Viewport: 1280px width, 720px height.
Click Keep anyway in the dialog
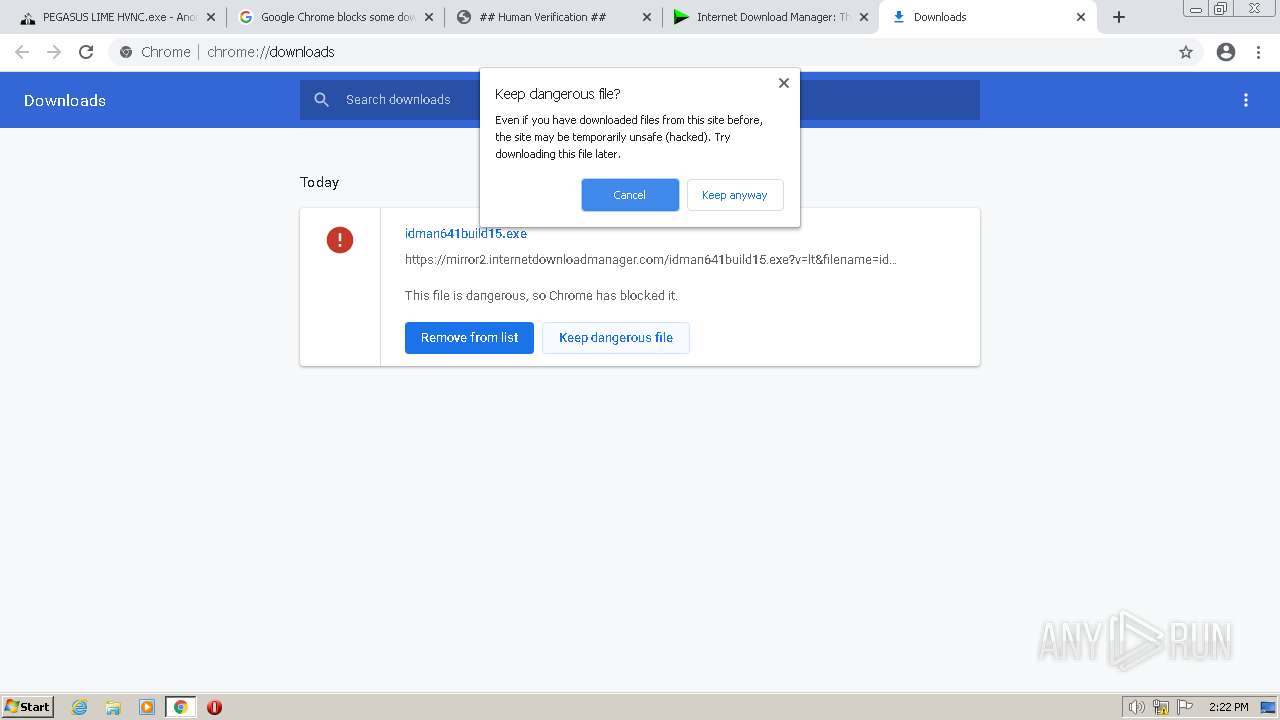pyautogui.click(x=735, y=195)
